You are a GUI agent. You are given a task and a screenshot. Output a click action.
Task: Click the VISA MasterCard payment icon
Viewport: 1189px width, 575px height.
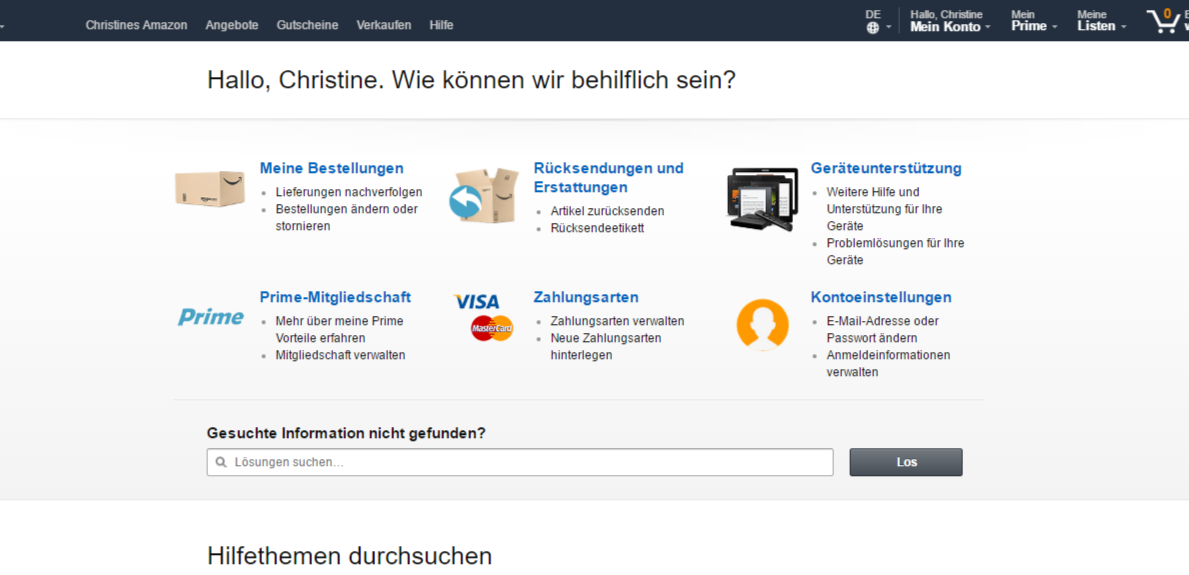pyautogui.click(x=484, y=316)
